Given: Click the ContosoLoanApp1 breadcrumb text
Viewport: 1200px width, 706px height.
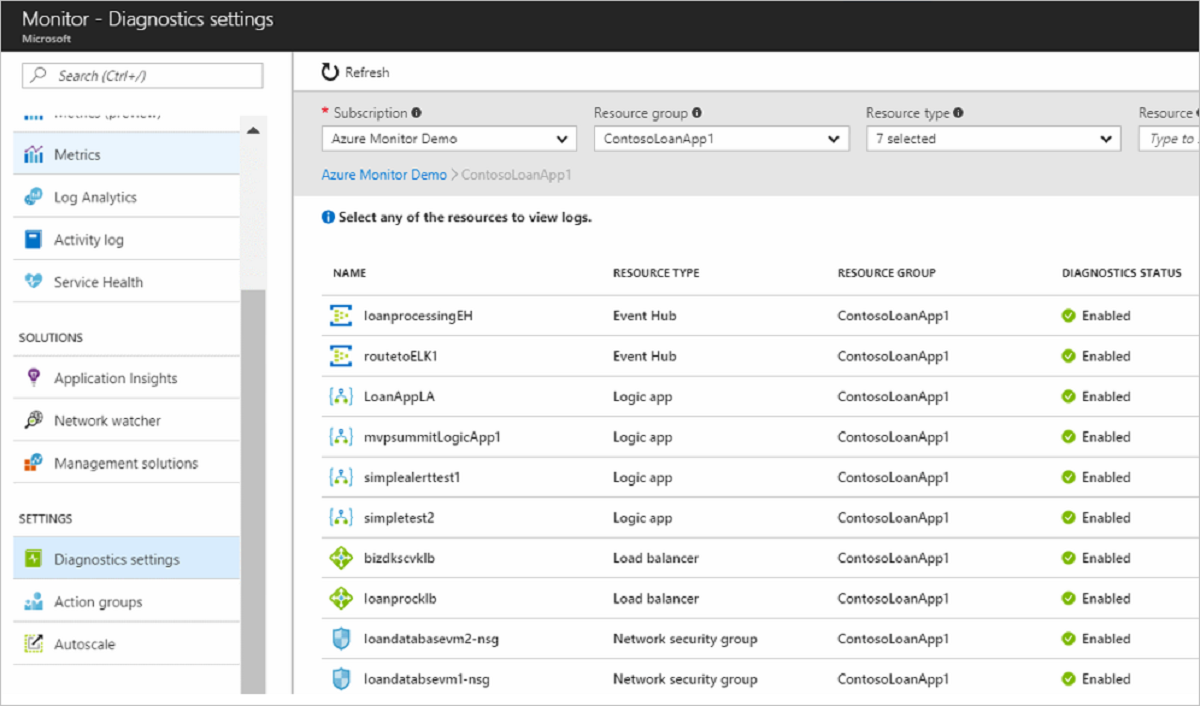Looking at the screenshot, I should [516, 174].
